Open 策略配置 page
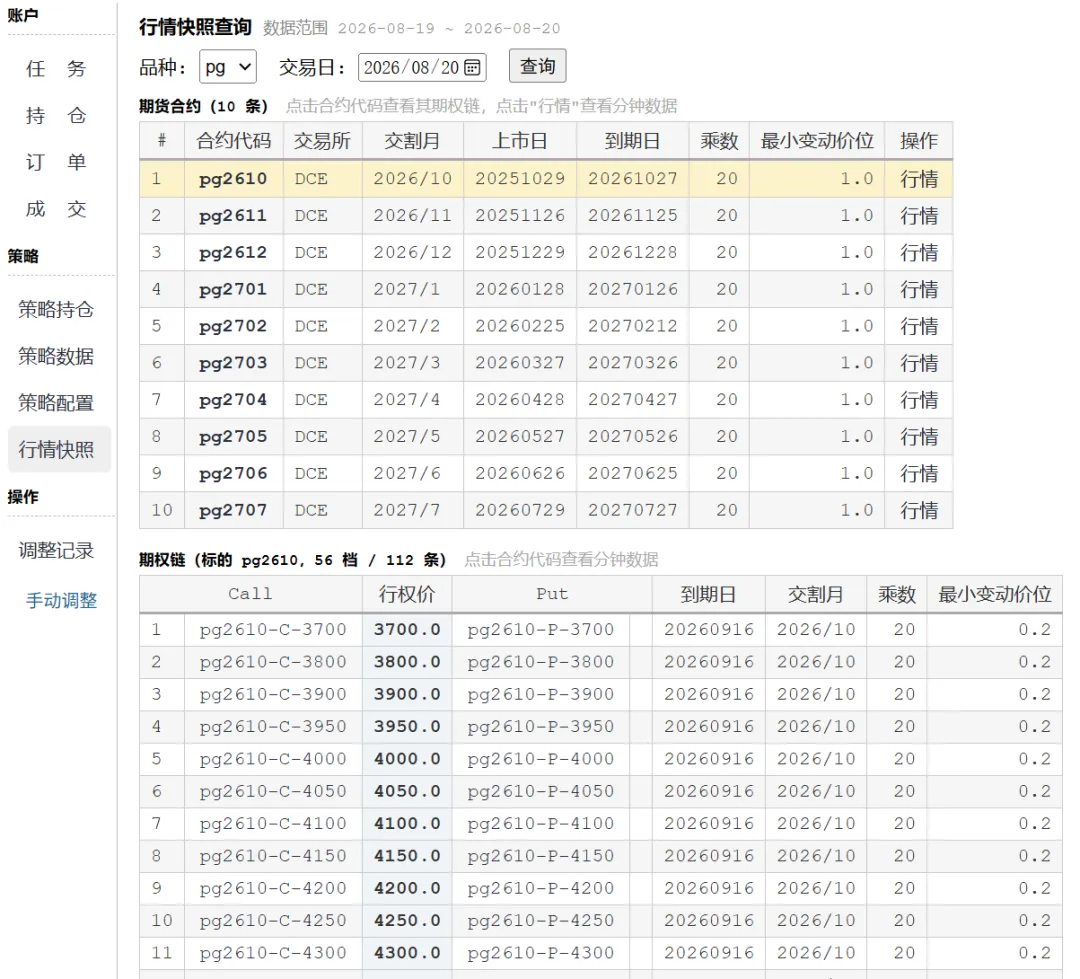The height and width of the screenshot is (979, 1080). 56,403
